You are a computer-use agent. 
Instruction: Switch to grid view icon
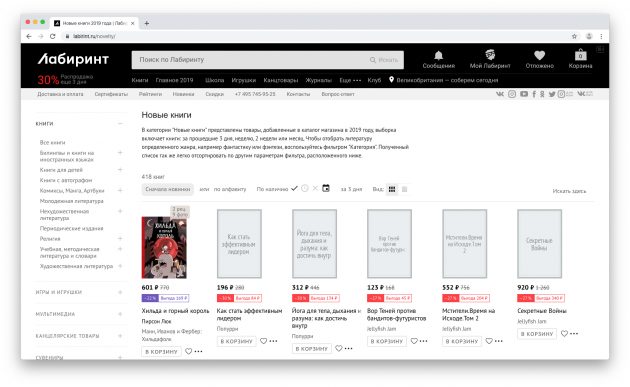click(x=392, y=189)
